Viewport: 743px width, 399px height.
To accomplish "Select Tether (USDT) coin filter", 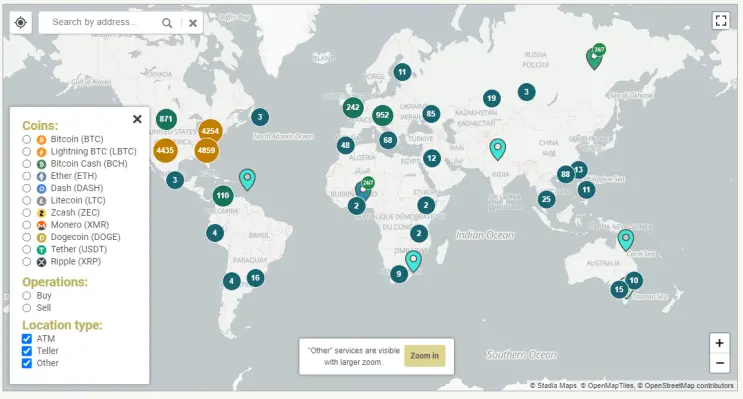I will [x=27, y=249].
